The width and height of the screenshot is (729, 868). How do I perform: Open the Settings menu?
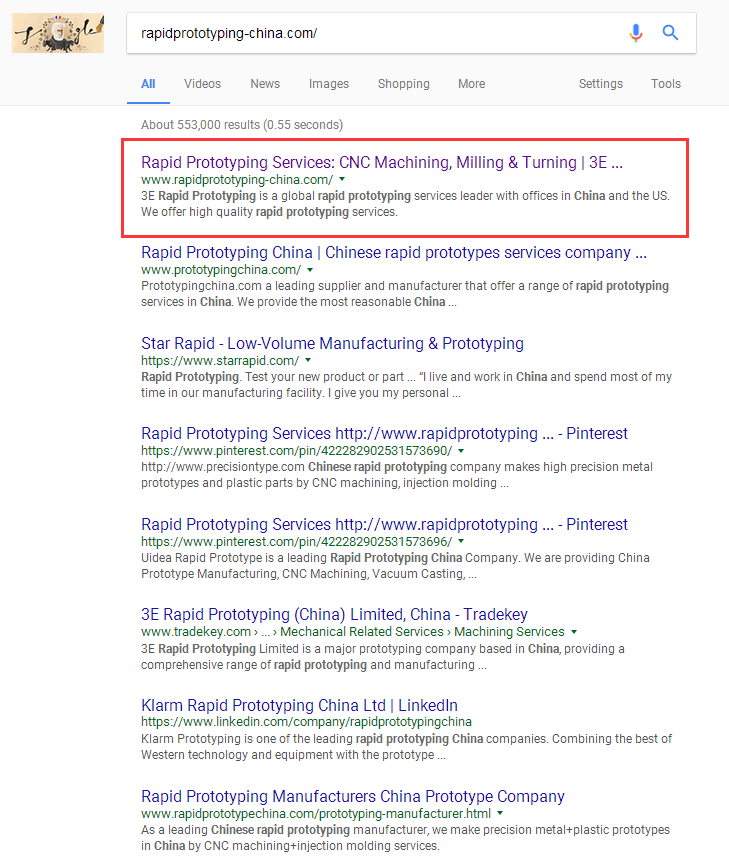[x=601, y=84]
